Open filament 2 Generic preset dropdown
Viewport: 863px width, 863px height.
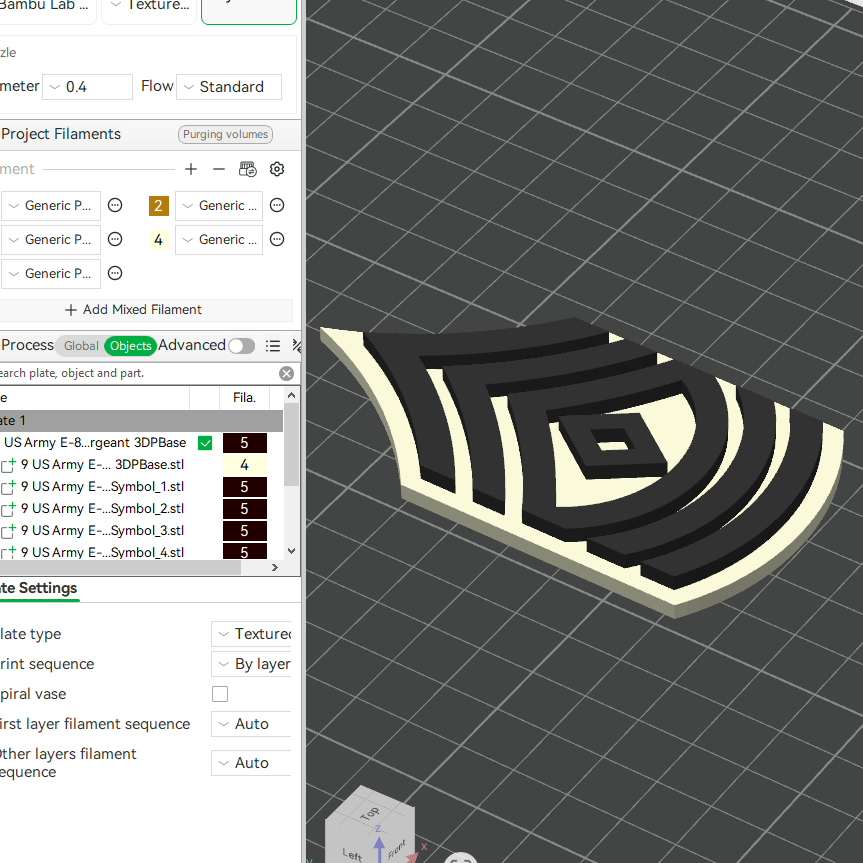click(219, 206)
